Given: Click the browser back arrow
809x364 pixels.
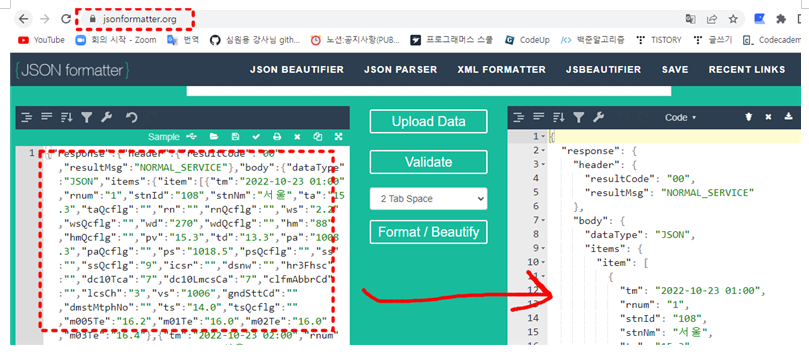Looking at the screenshot, I should 24,19.
